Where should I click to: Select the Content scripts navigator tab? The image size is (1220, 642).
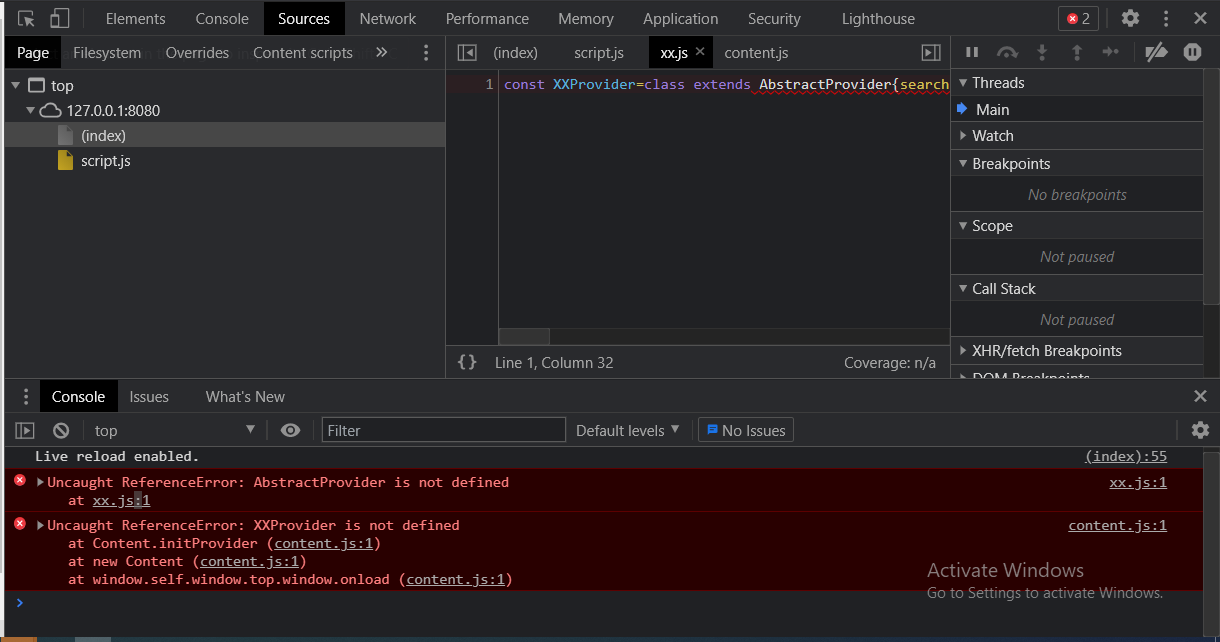click(x=303, y=52)
